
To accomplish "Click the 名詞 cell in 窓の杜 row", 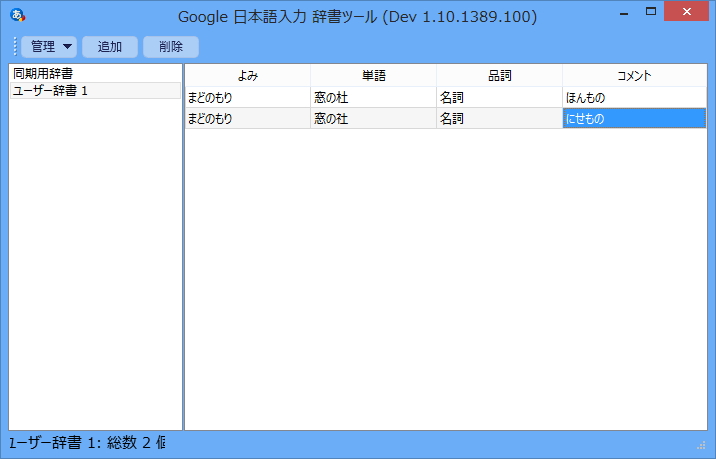I will click(500, 97).
